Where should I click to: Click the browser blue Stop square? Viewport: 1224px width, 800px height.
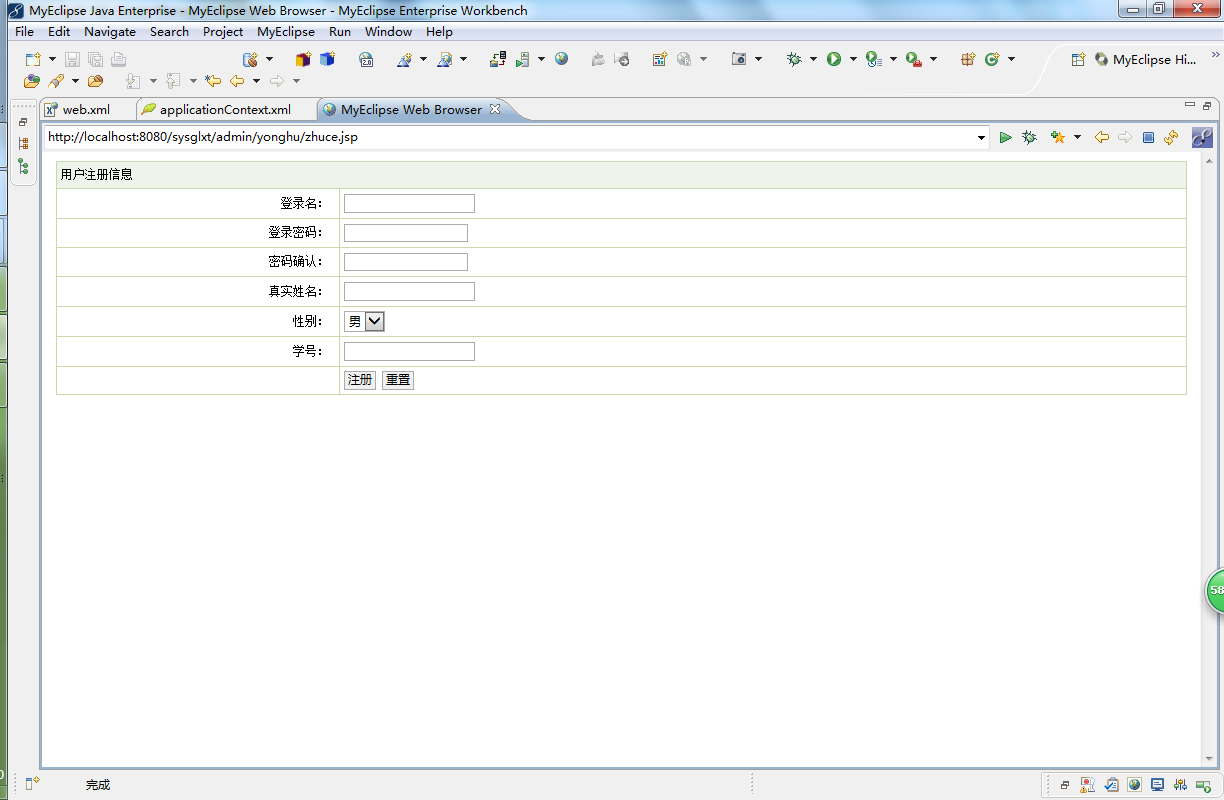tap(1149, 137)
